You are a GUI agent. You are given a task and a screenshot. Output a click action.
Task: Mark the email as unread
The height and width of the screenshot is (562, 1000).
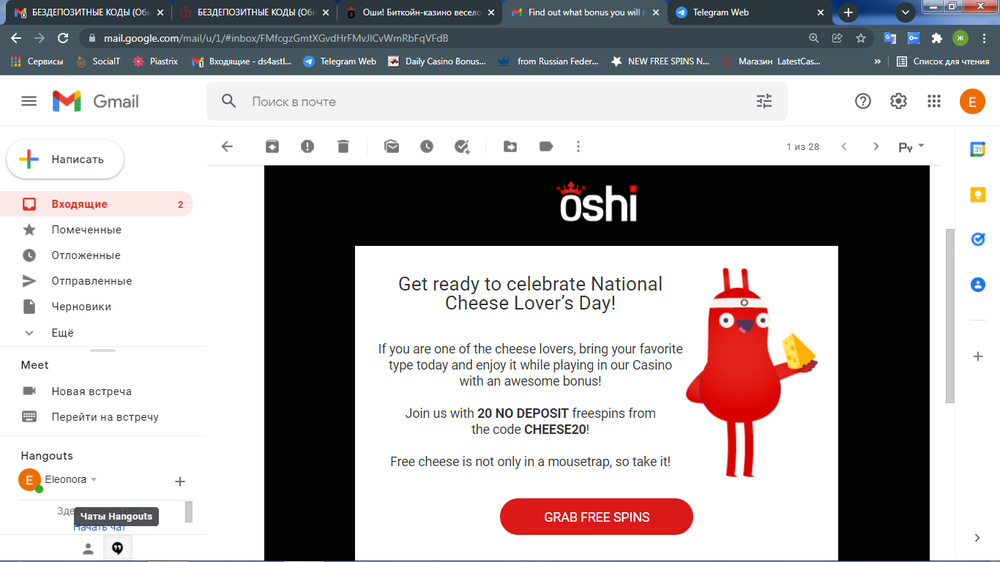391,147
